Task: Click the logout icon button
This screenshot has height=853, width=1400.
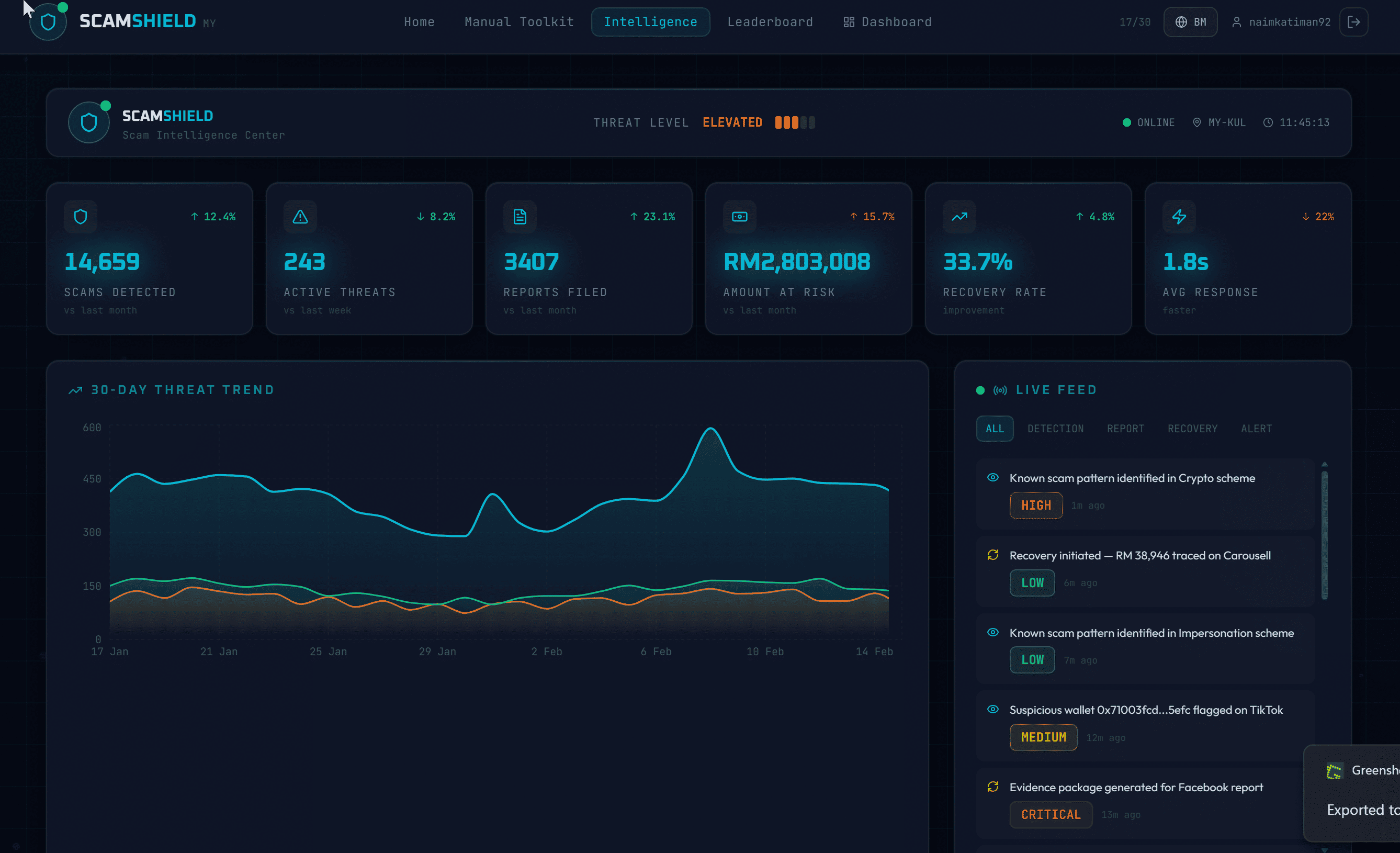Action: pos(1353,22)
